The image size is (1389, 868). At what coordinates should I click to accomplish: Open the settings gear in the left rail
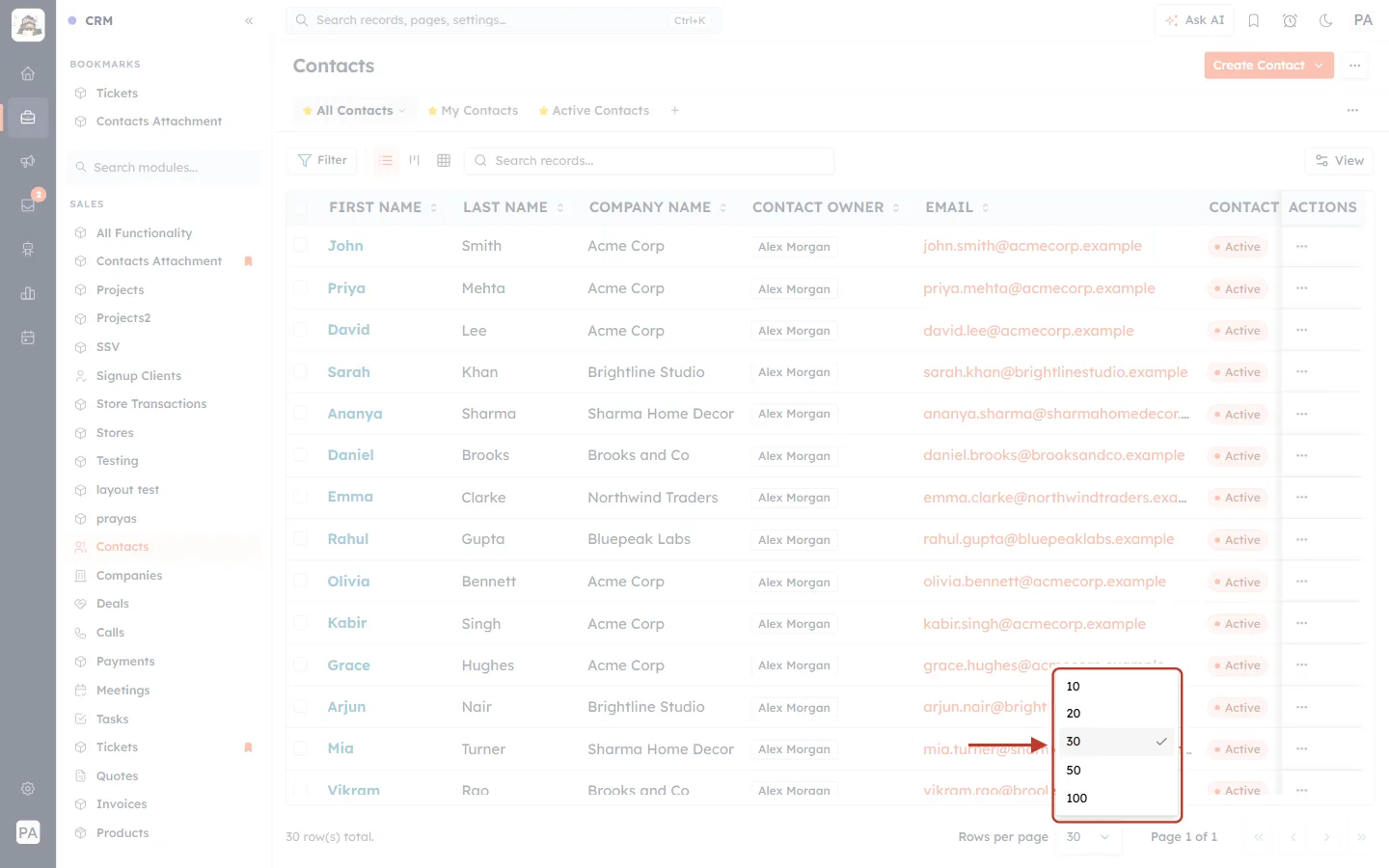(x=28, y=789)
